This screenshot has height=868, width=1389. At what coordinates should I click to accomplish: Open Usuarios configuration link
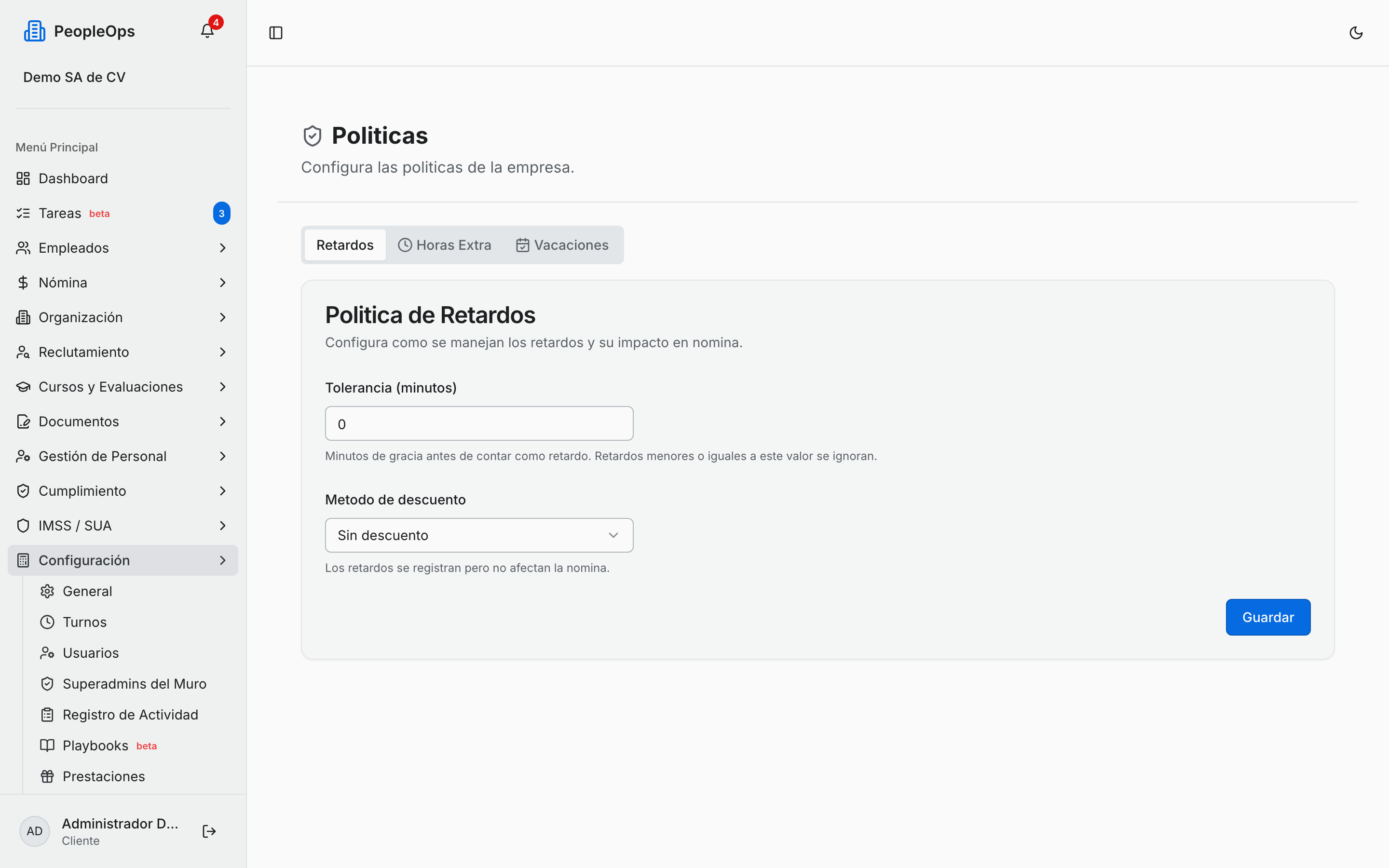[91, 653]
